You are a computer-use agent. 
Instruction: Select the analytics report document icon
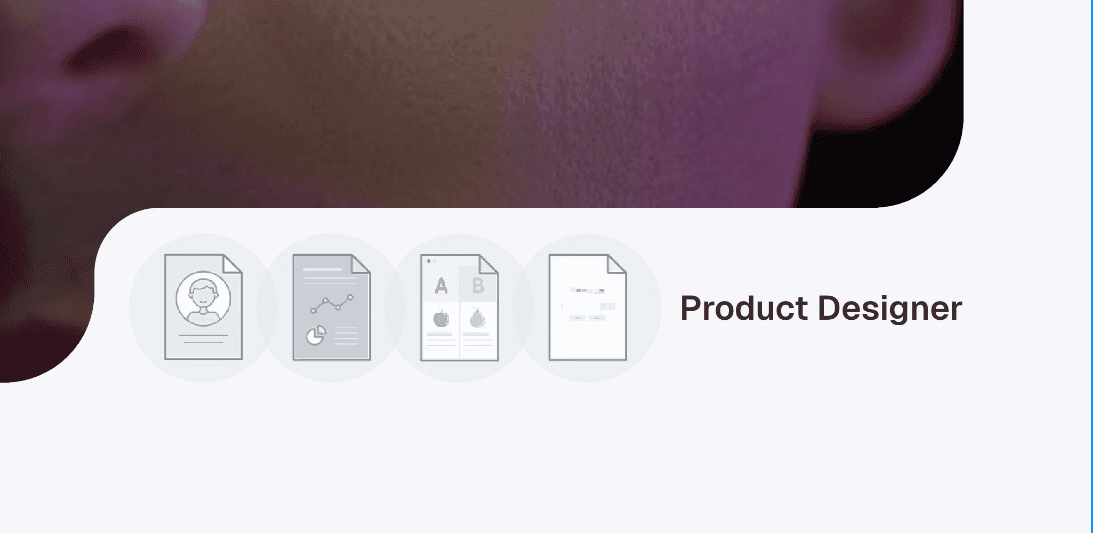(x=332, y=307)
